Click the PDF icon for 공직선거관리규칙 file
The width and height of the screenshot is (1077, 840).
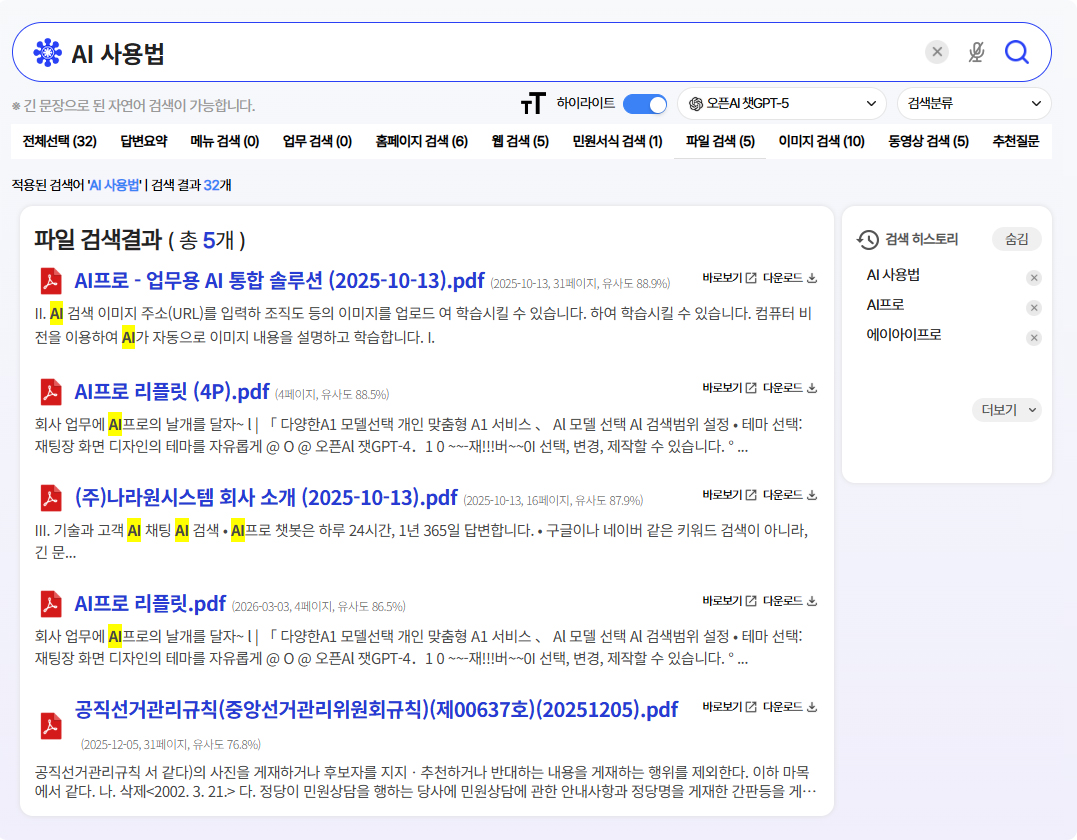point(50,725)
